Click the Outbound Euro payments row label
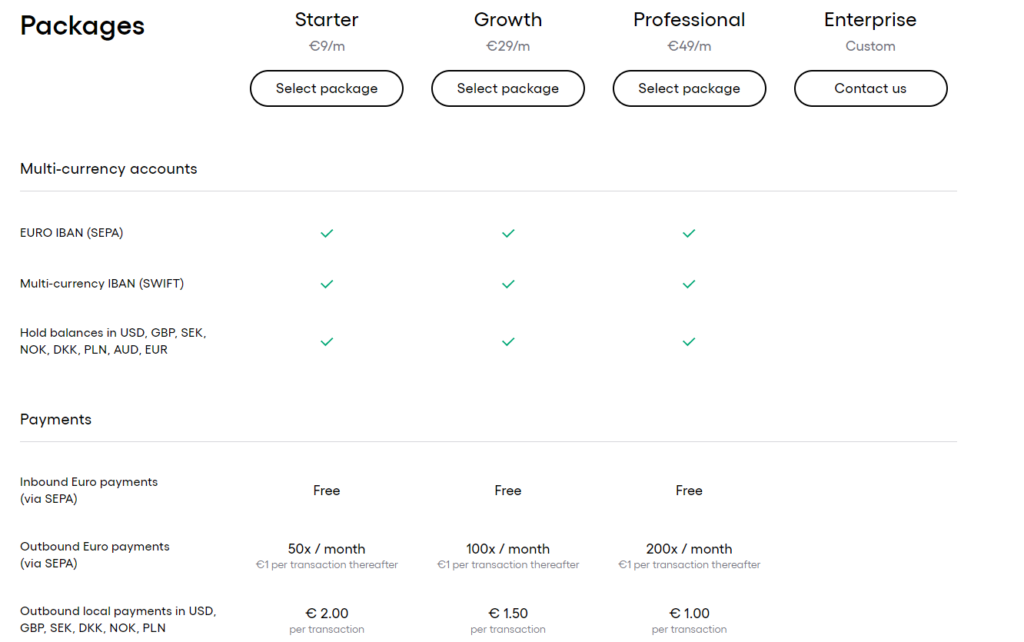Screen dimensions: 1024x642 pyautogui.click(x=95, y=555)
